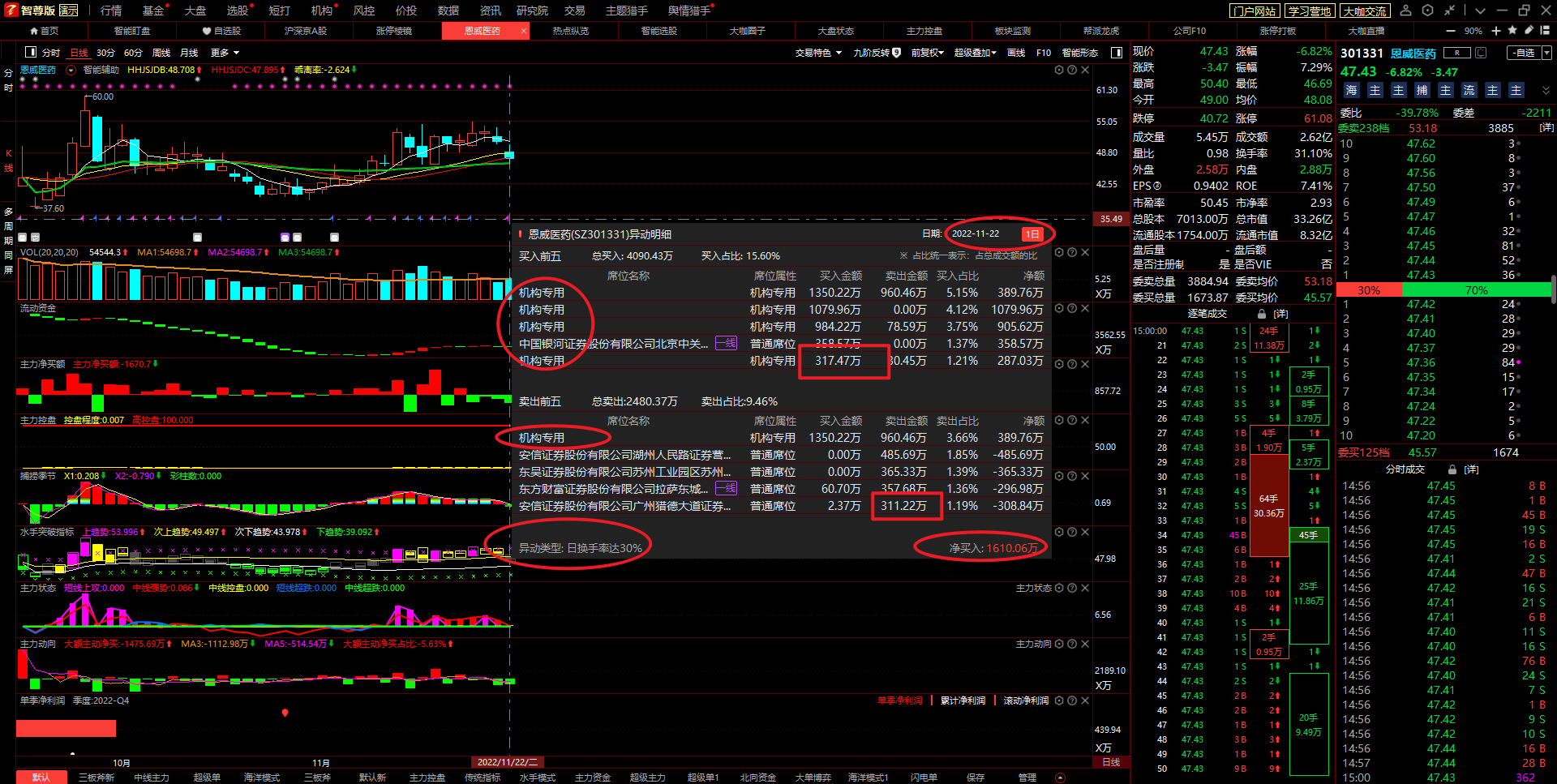
Task: Open help for the 流动资金 panel
Action: pos(1072,308)
